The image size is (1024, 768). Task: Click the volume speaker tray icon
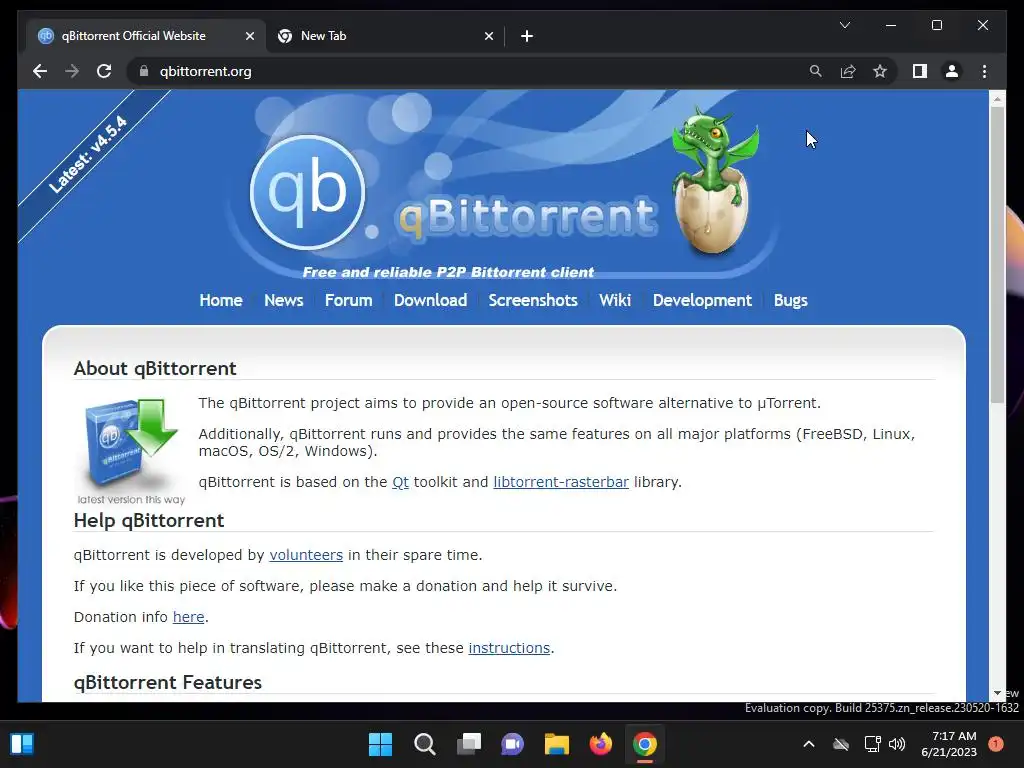click(897, 744)
